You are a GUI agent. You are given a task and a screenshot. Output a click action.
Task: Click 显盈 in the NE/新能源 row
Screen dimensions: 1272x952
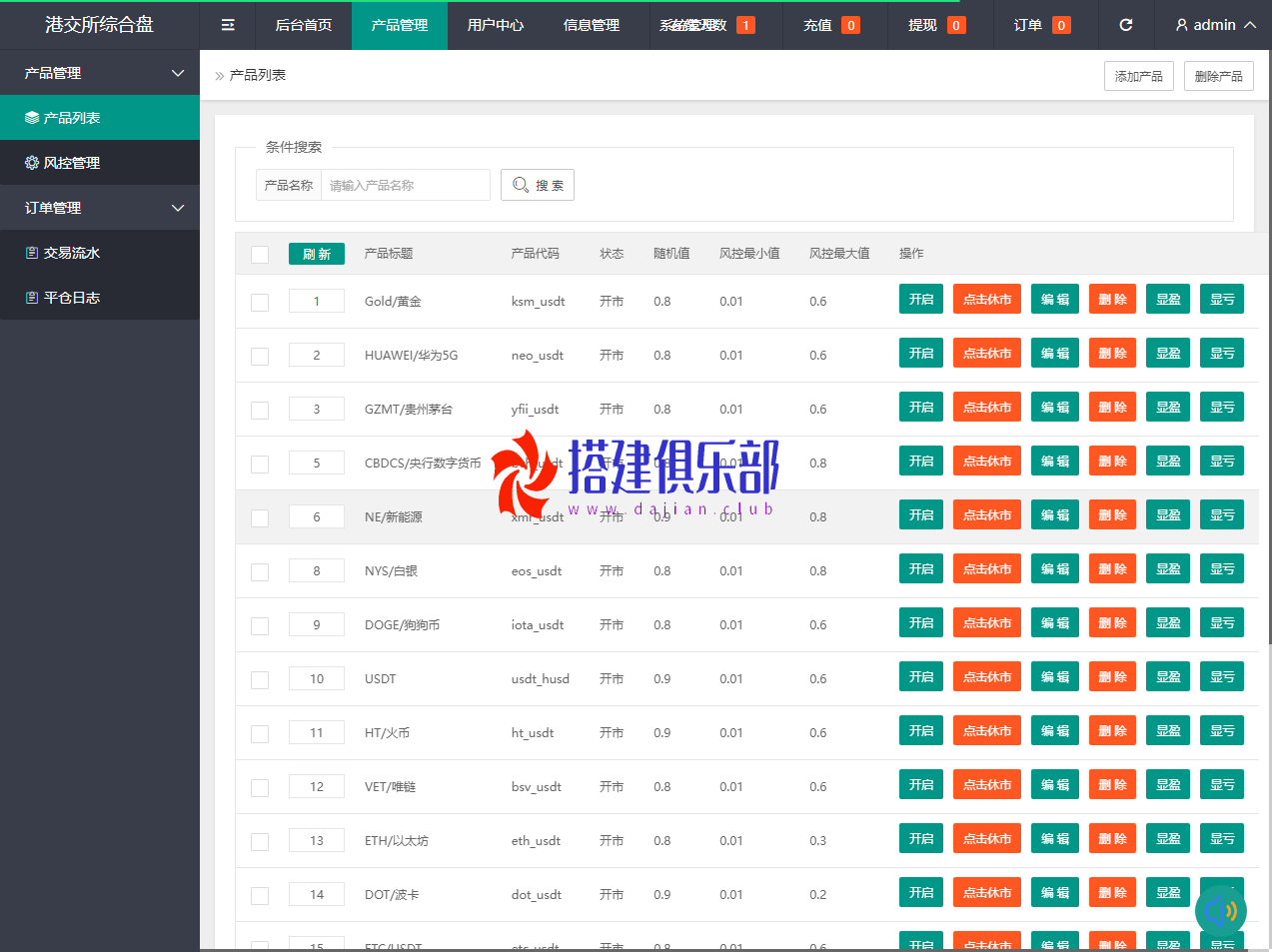click(1168, 514)
